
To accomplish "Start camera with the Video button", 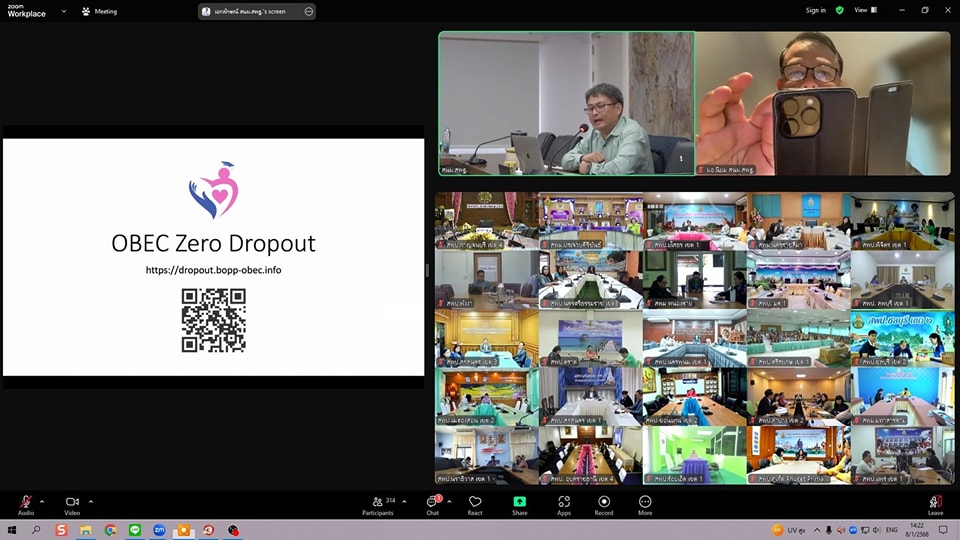I will pyautogui.click(x=72, y=505).
